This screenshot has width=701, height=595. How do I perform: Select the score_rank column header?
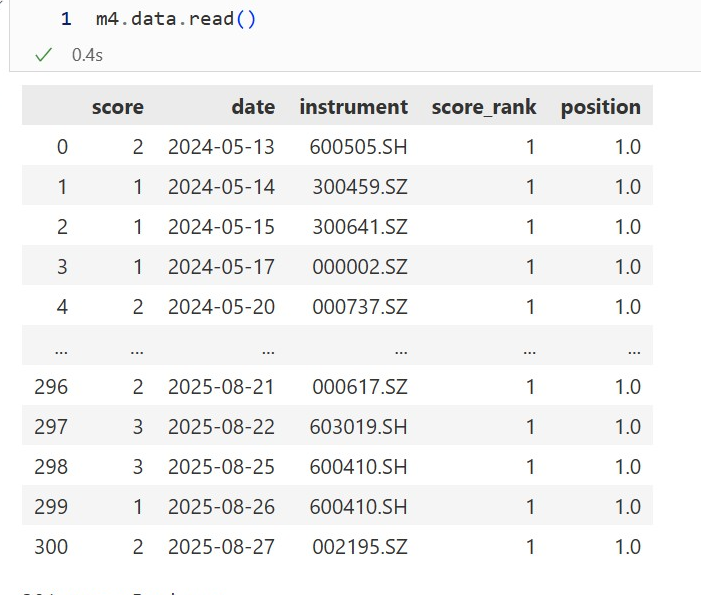483,107
